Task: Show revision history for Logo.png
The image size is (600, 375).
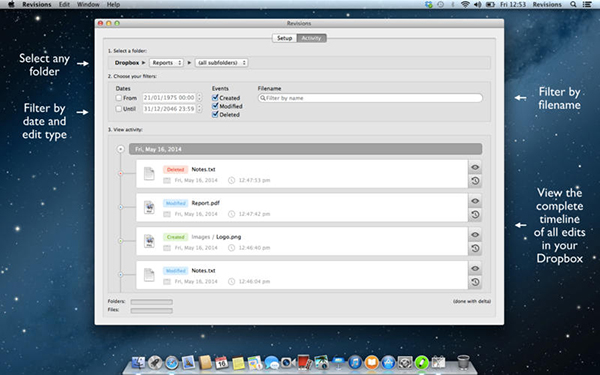Action: coord(475,248)
